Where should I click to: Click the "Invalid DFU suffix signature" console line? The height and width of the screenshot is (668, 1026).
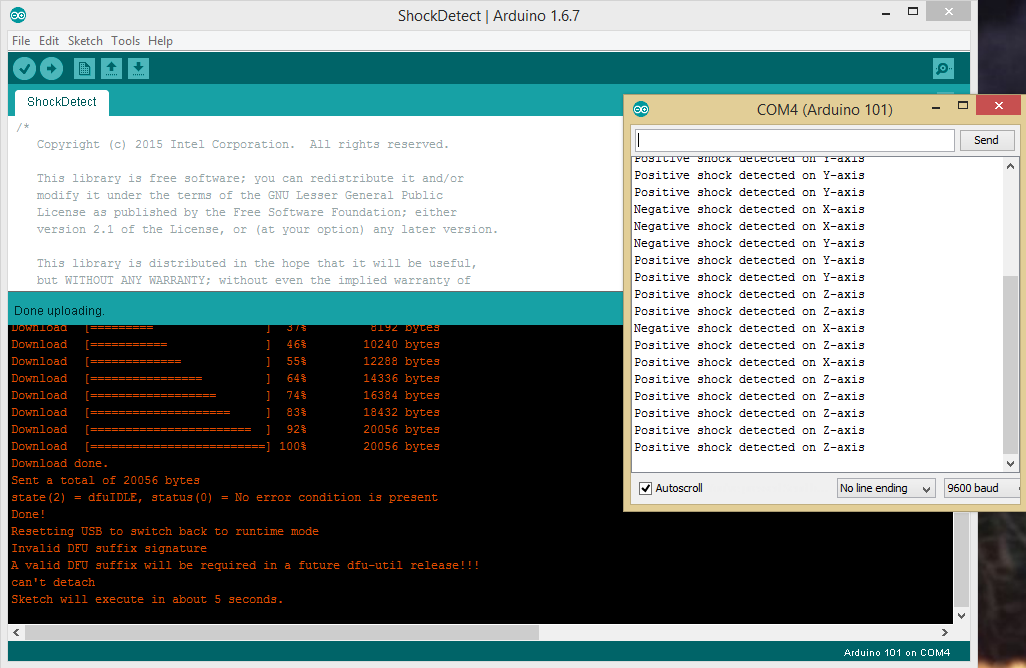[x=109, y=548]
